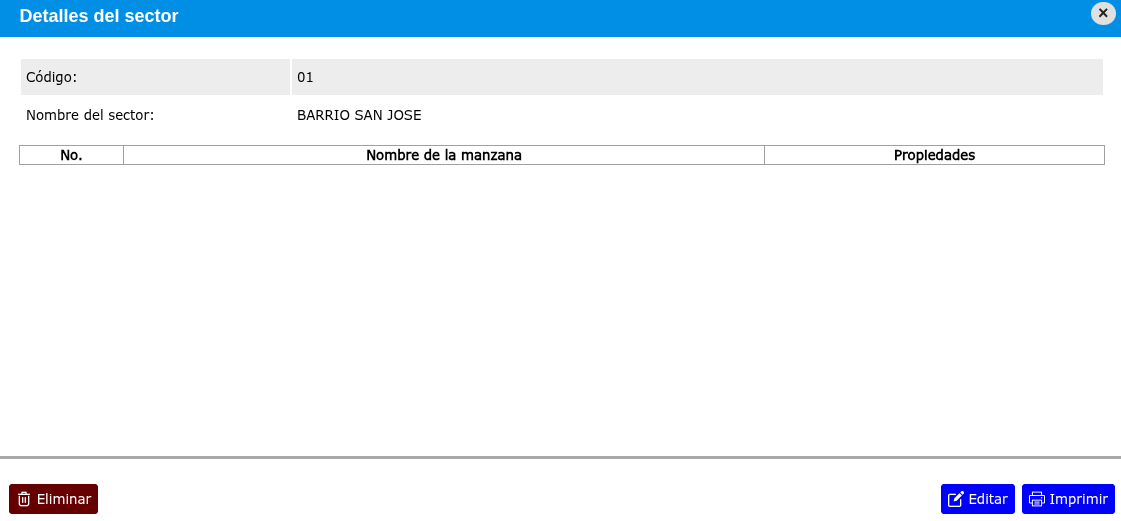Click the empty gray area of the Código row
The image size is (1121, 521).
(700, 77)
